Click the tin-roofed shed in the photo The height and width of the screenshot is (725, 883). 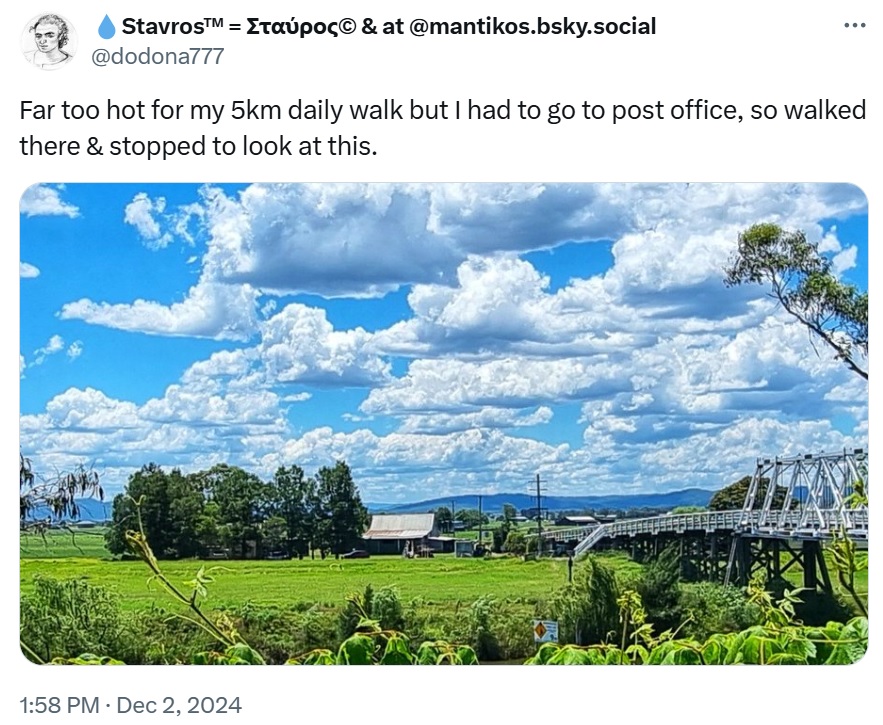pyautogui.click(x=401, y=533)
